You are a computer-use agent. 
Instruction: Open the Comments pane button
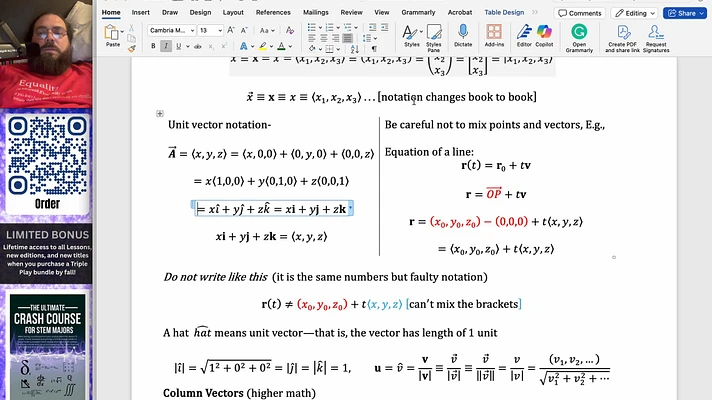579,13
